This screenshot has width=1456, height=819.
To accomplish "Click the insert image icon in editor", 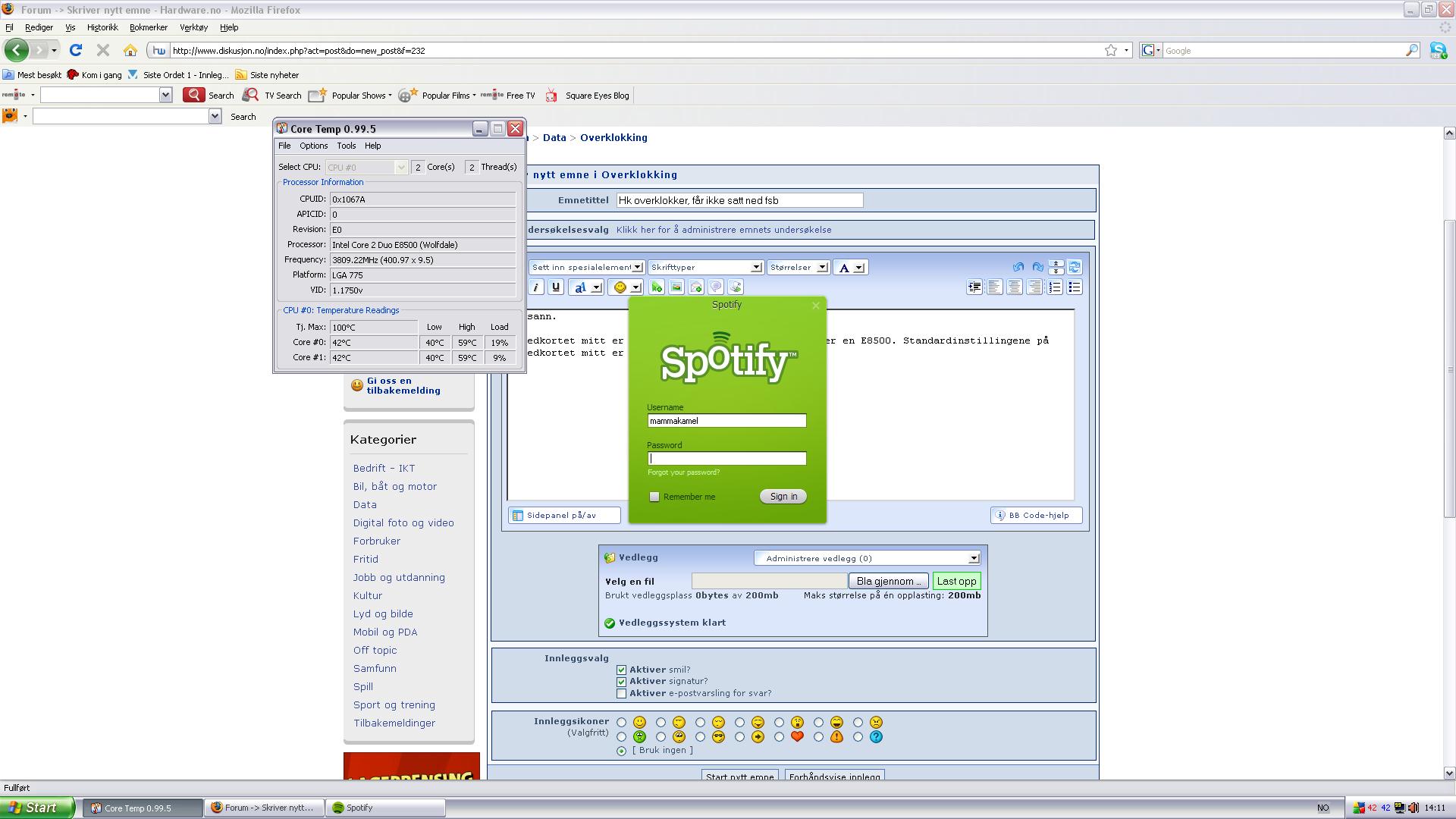I will point(676,287).
